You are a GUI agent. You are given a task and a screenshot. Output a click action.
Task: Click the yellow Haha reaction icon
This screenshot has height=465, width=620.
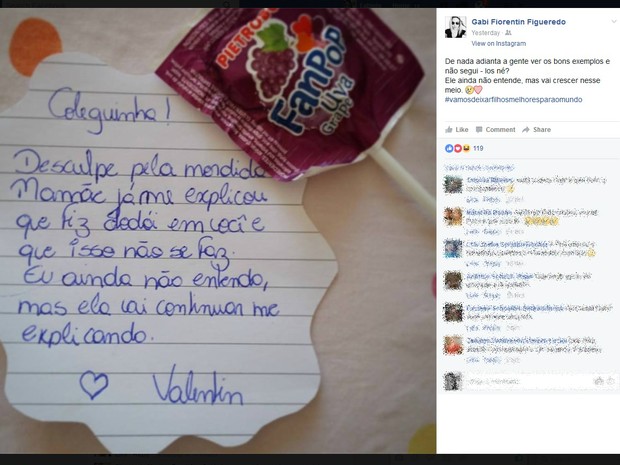point(466,148)
